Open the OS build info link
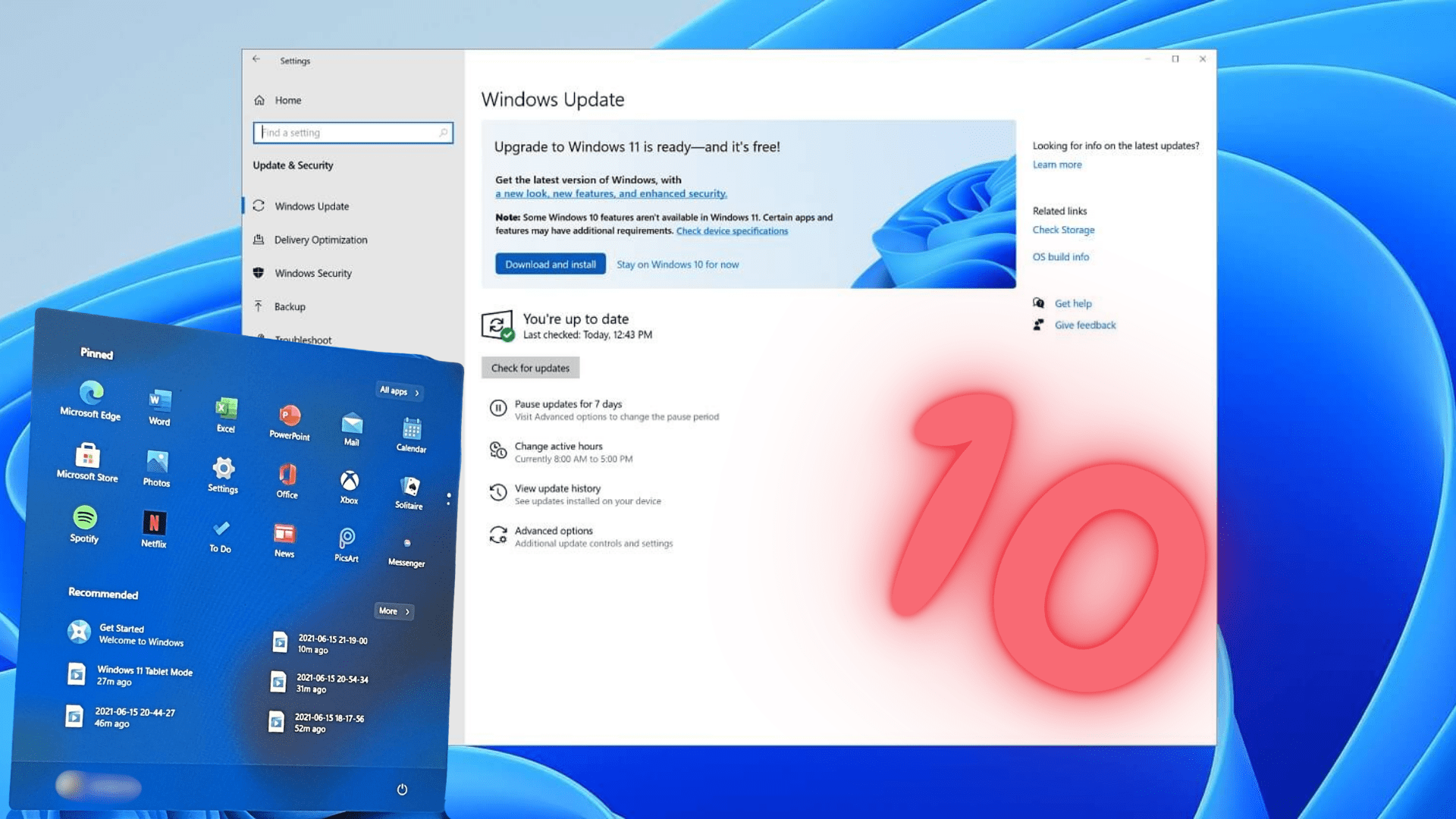Screen dimensions: 1456x819 click(x=1061, y=256)
